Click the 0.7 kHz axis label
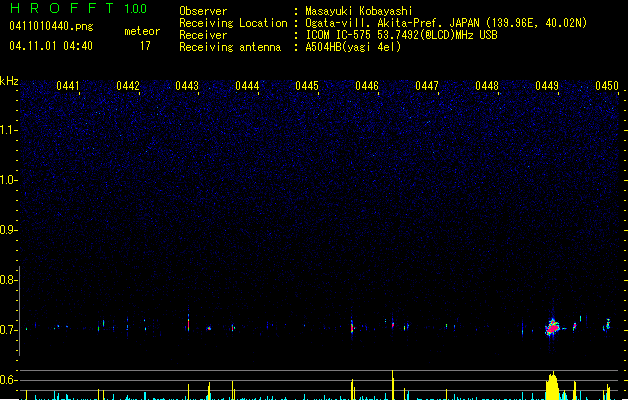 [x=9, y=330]
